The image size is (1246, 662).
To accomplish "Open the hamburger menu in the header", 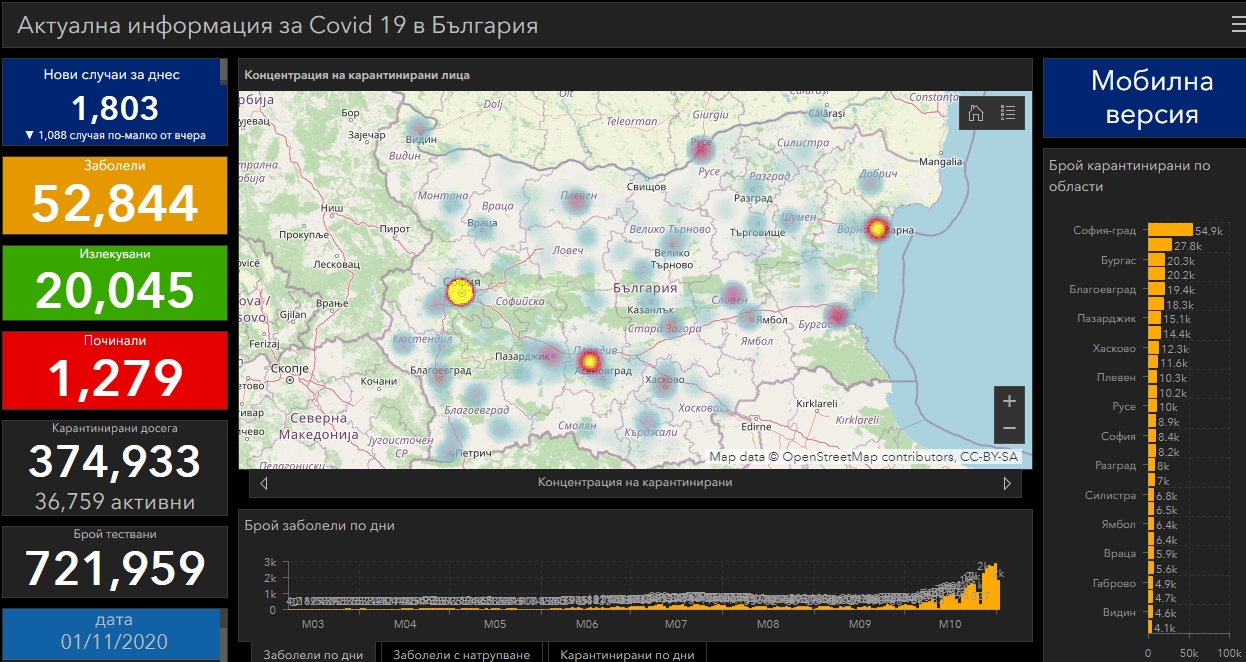I will 1237,26.
